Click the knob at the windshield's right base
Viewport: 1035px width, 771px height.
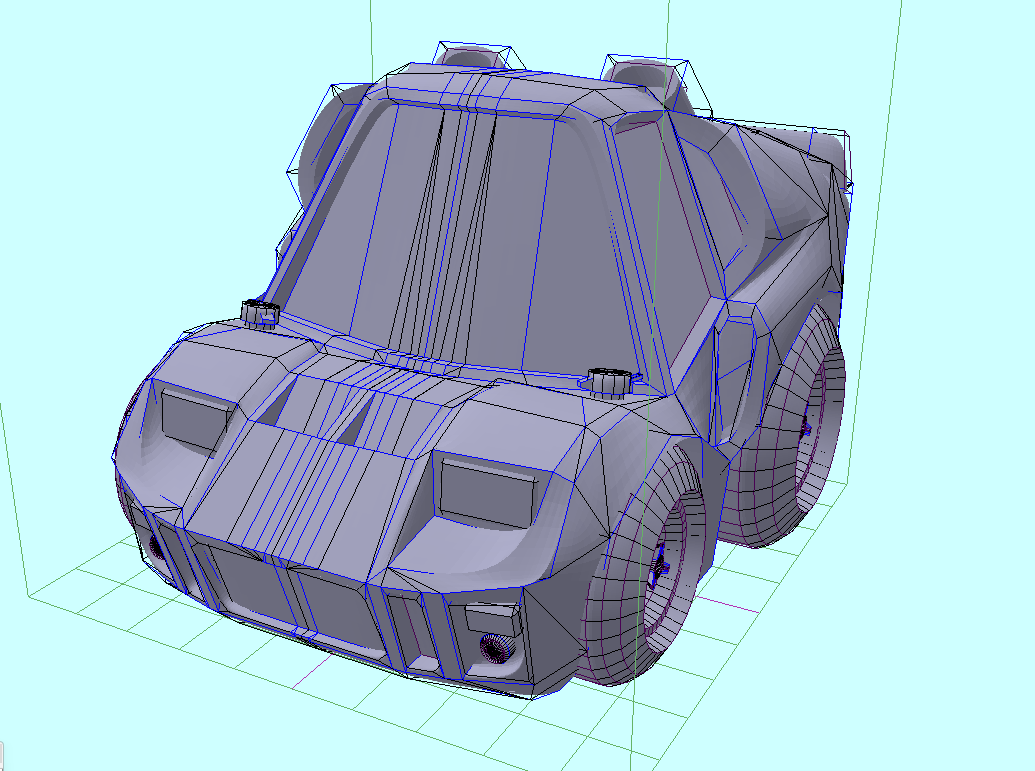(606, 382)
